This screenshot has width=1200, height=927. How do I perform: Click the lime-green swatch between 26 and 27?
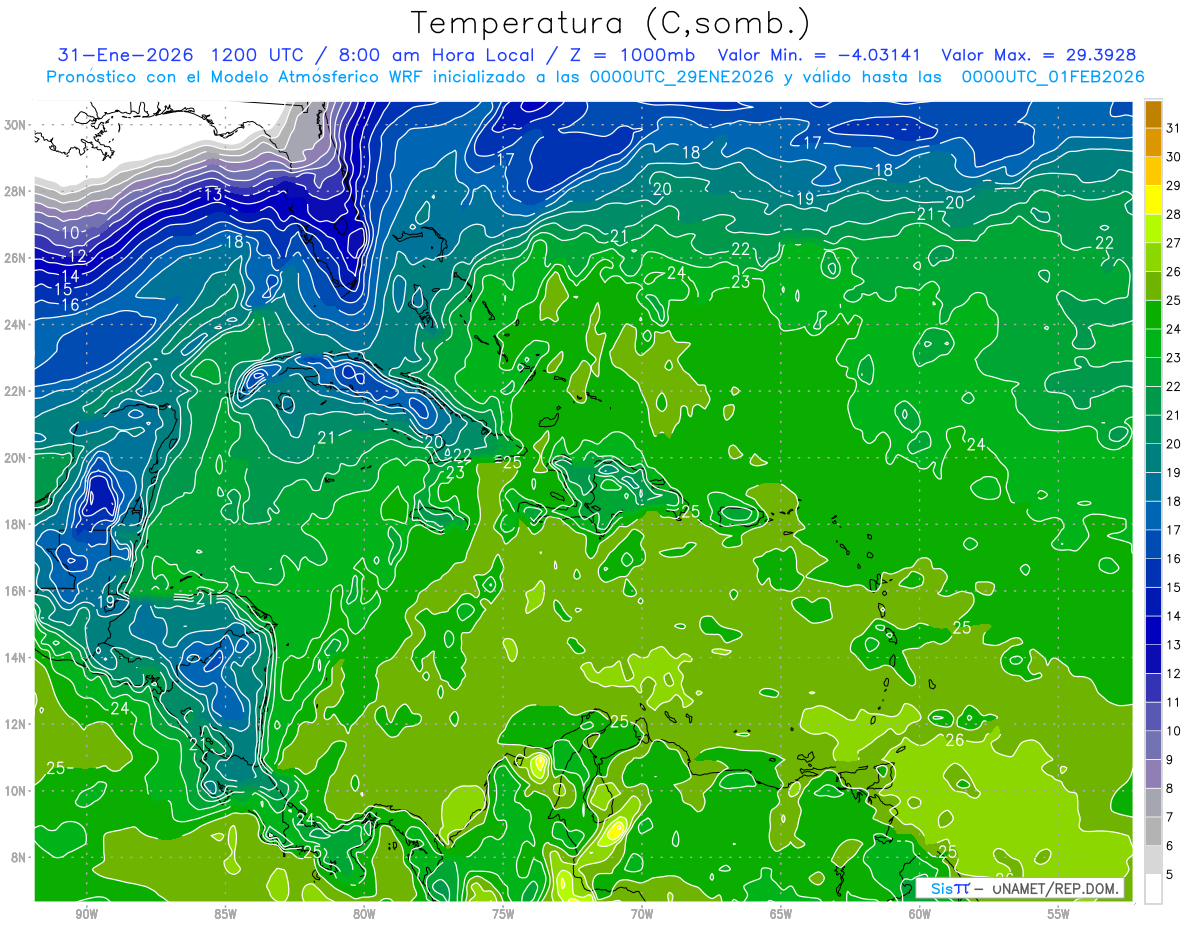click(x=1153, y=257)
